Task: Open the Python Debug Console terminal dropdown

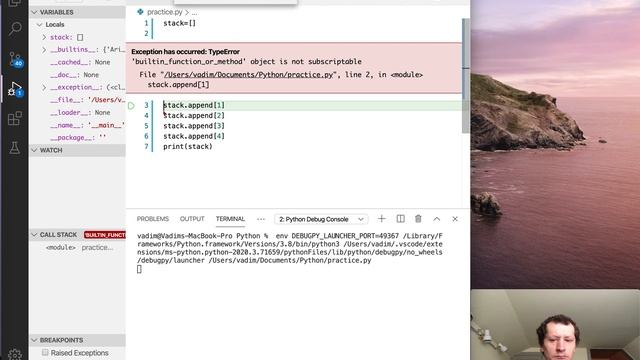Action: tap(321, 219)
